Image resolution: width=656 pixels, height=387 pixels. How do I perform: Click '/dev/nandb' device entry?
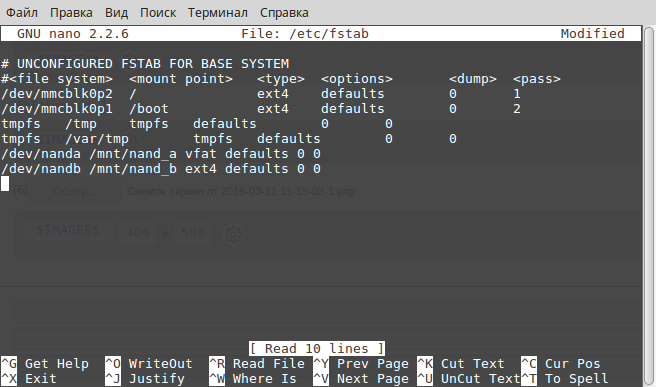[41, 169]
